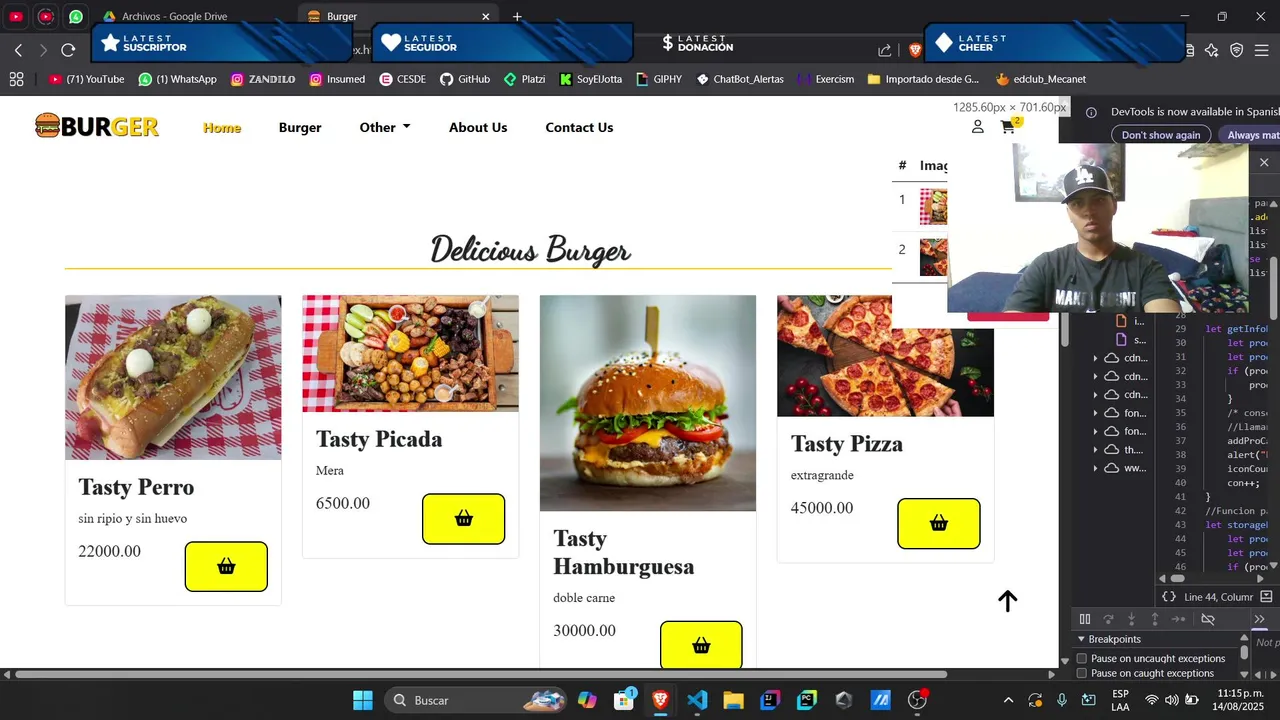Click the Windows Start button
Image resolution: width=1280 pixels, height=720 pixels.
[x=362, y=700]
